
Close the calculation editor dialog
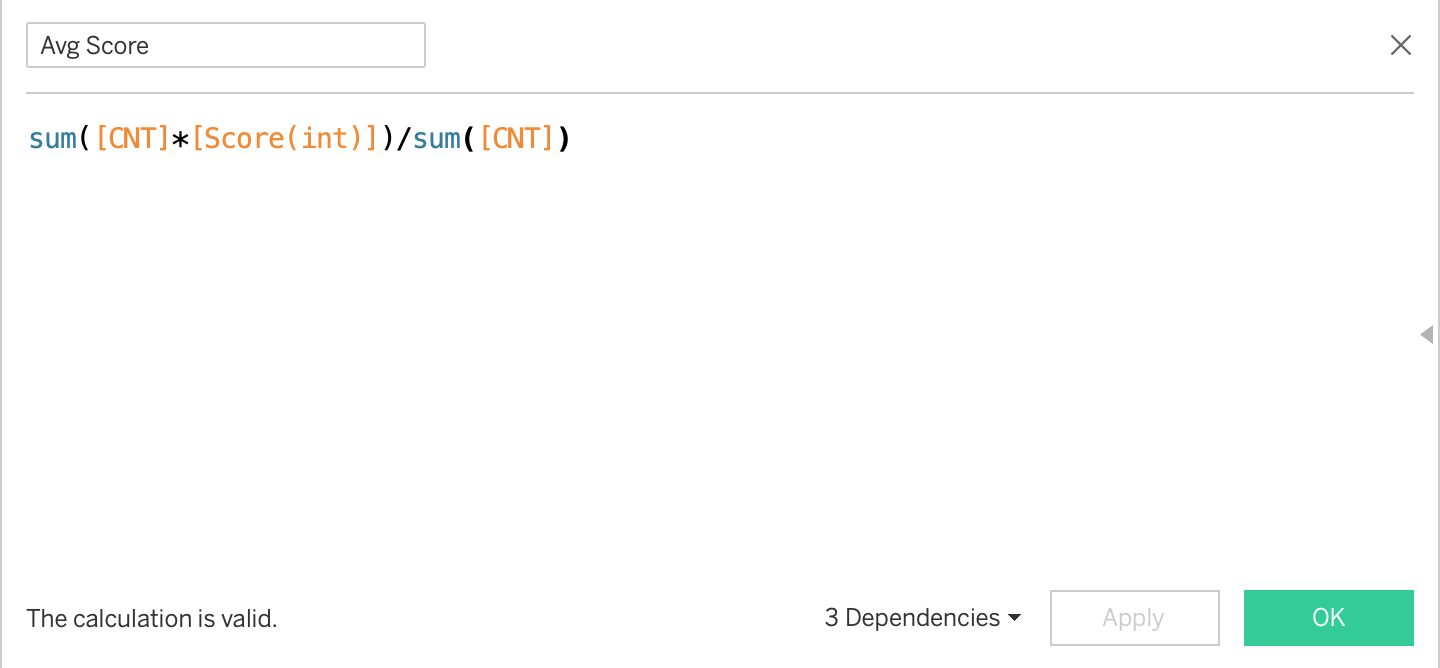click(1401, 45)
